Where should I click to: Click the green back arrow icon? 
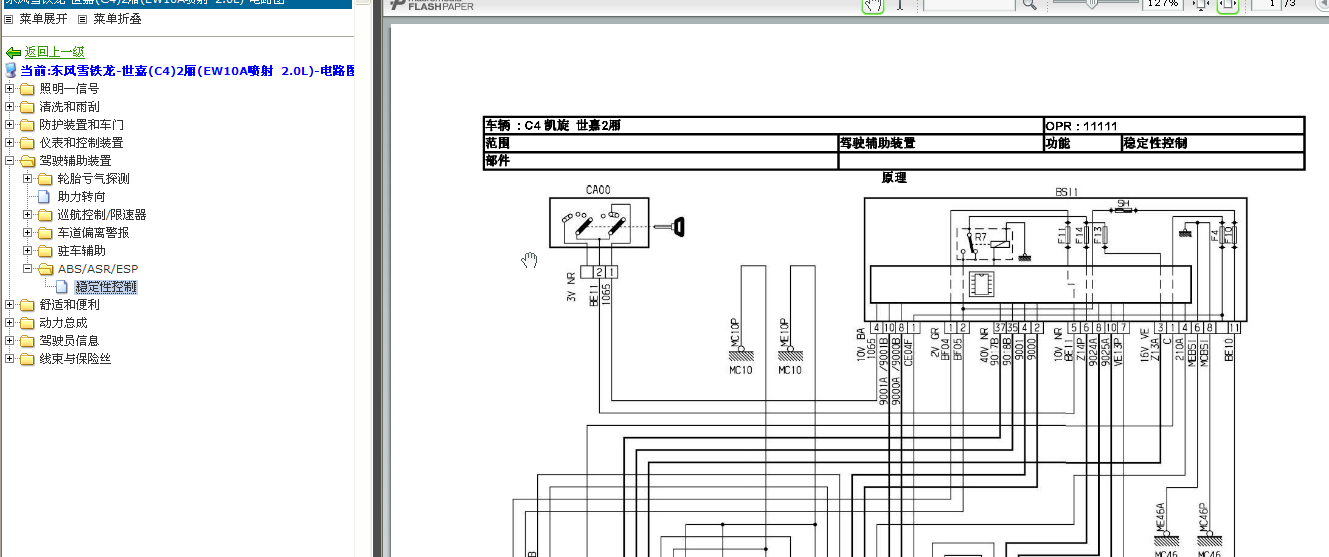click(13, 52)
